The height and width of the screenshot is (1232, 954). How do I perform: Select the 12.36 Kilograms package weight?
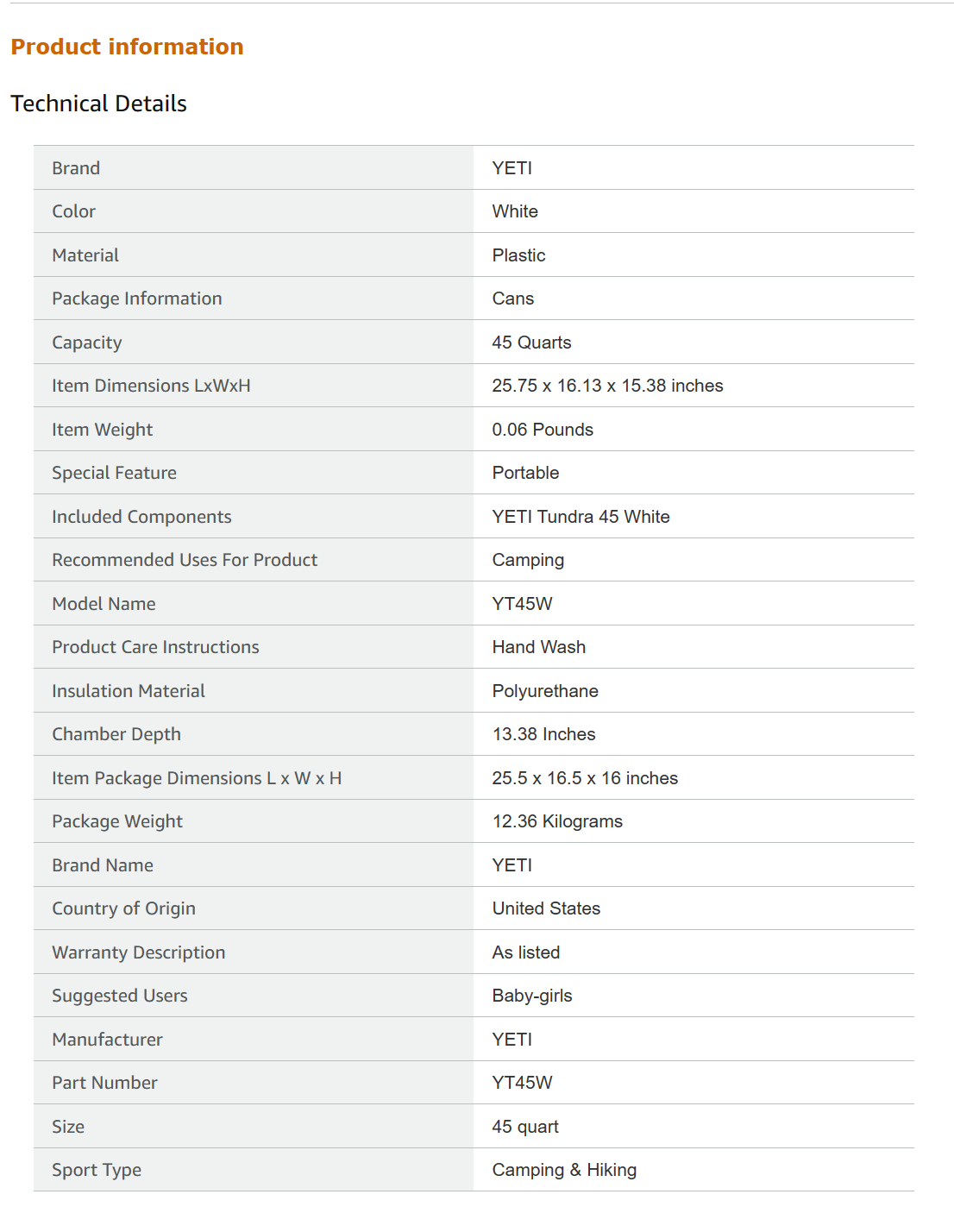(557, 821)
